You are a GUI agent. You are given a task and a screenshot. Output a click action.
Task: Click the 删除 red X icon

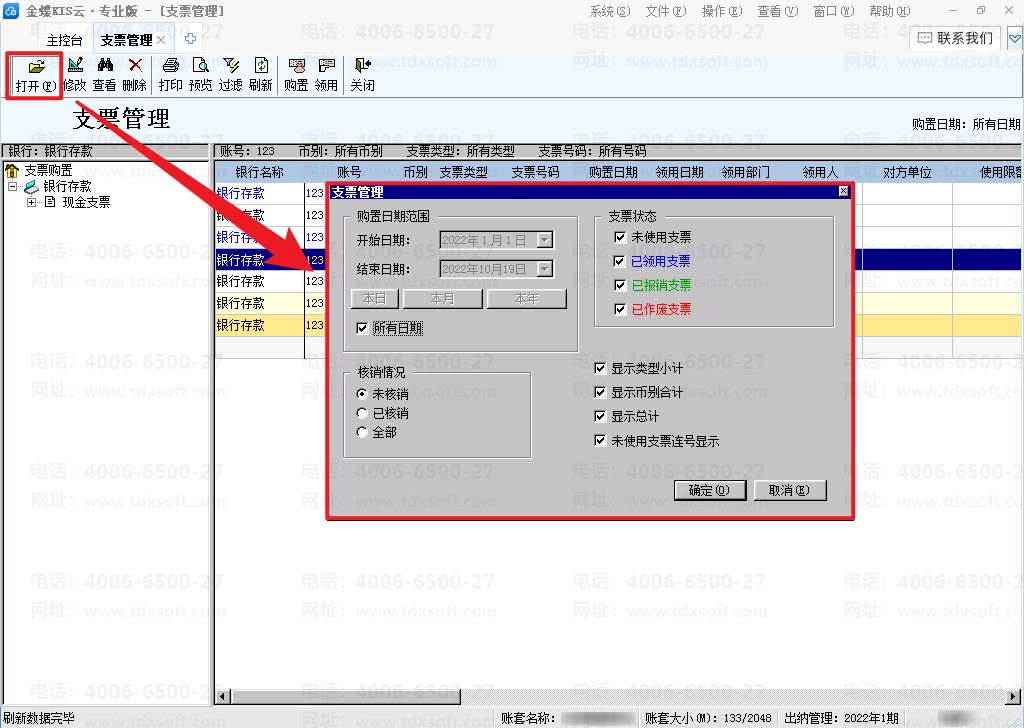(x=135, y=65)
